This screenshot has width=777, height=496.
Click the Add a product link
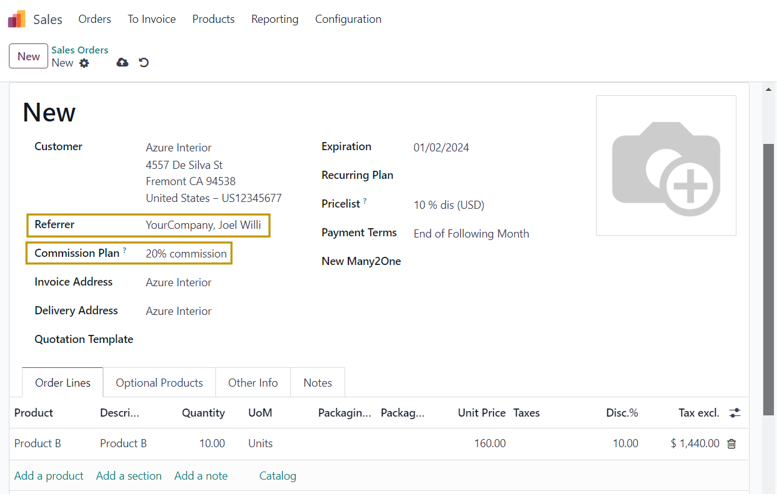point(48,476)
